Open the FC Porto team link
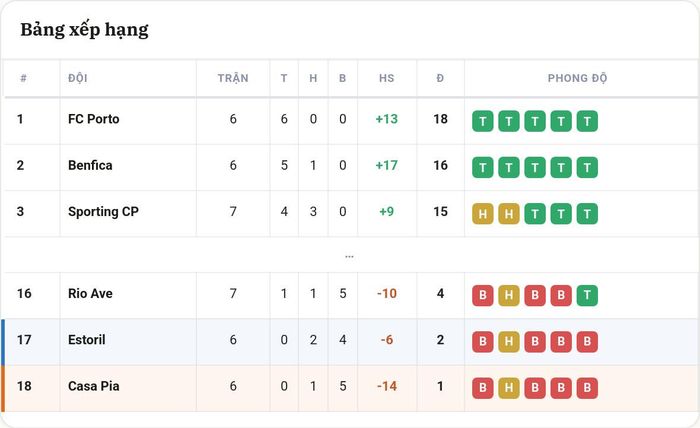Image resolution: width=700 pixels, height=428 pixels. [x=94, y=119]
